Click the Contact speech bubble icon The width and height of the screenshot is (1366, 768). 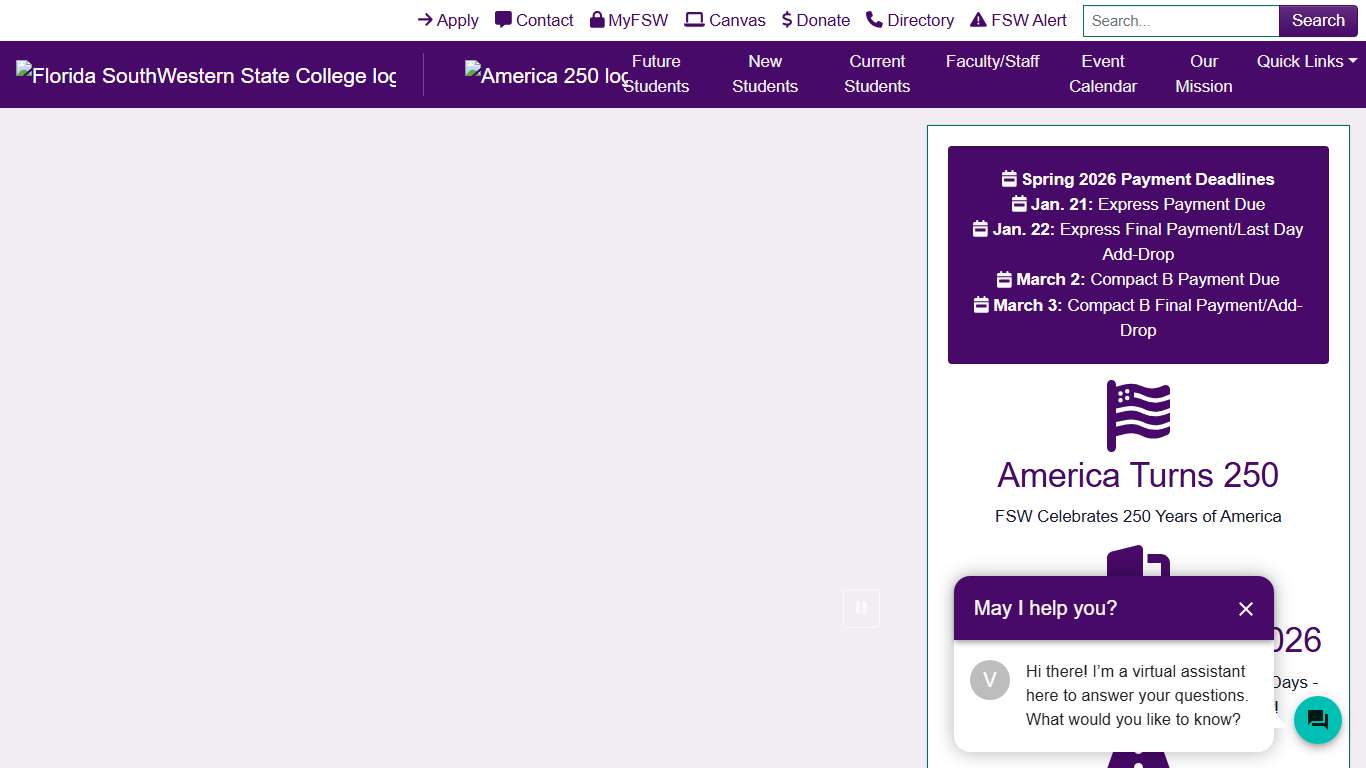coord(501,19)
